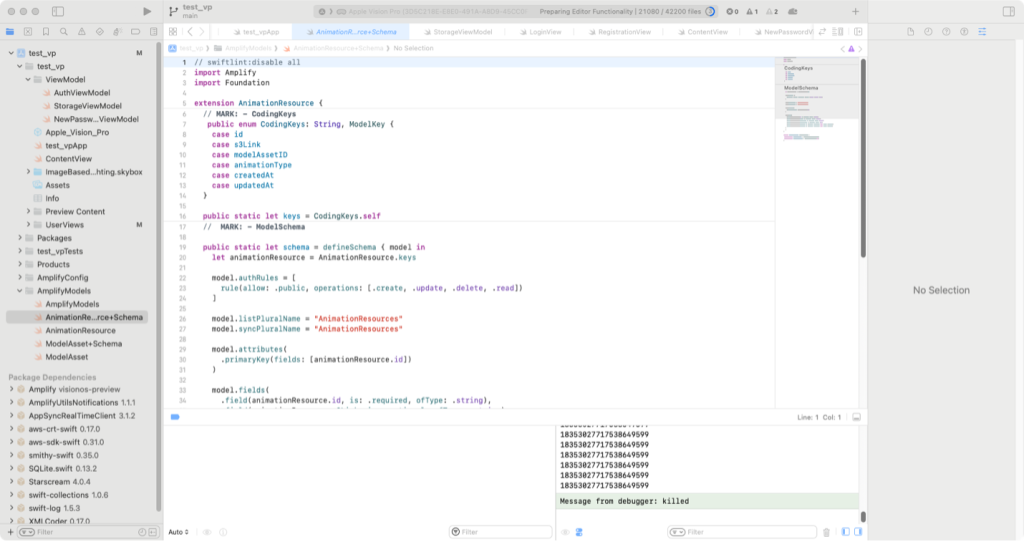Show the History inspector clock icon
Image resolution: width=1024 pixels, height=542 pixels.
pos(927,32)
